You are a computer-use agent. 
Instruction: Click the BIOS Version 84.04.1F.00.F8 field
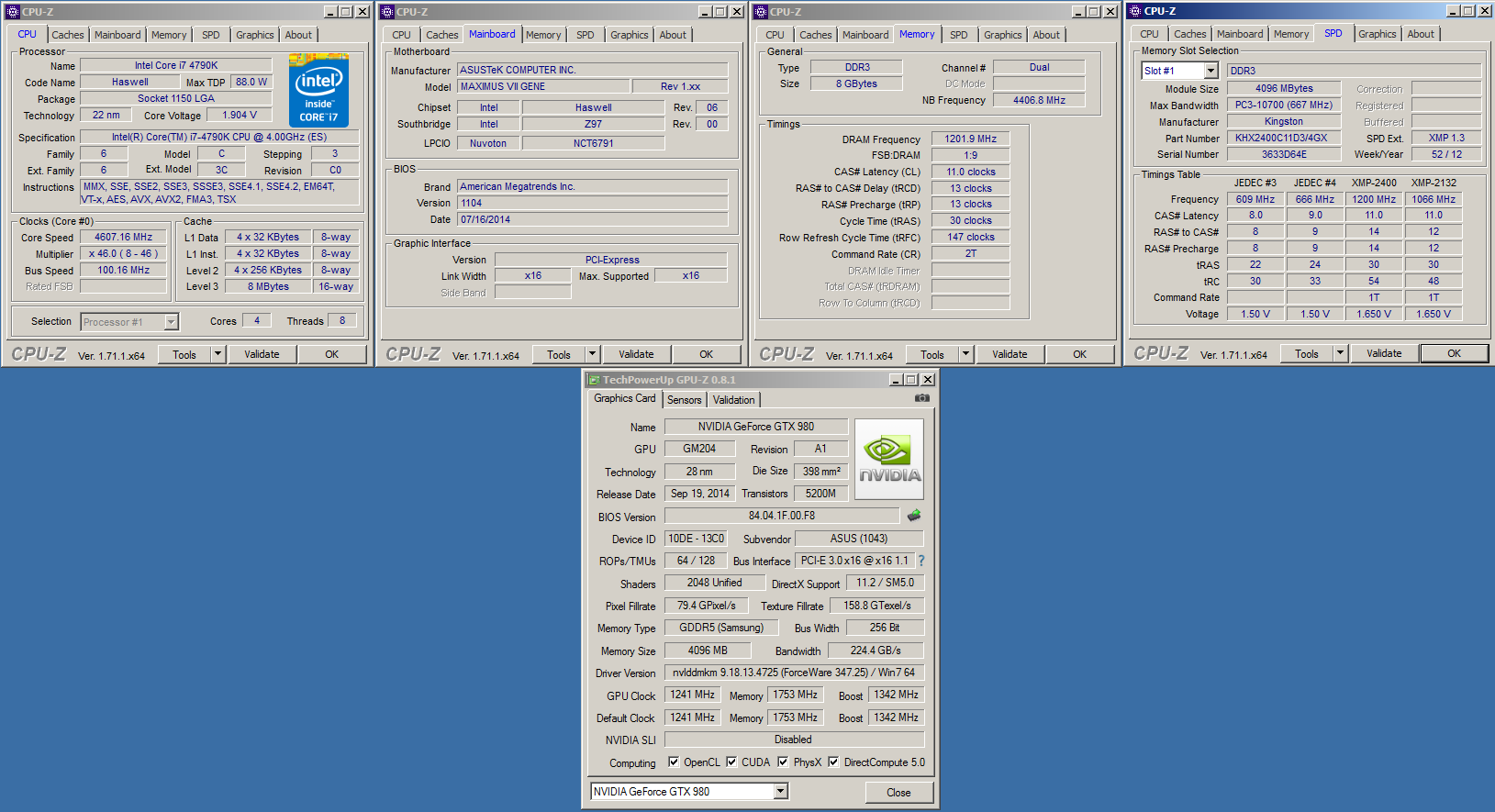click(782, 516)
